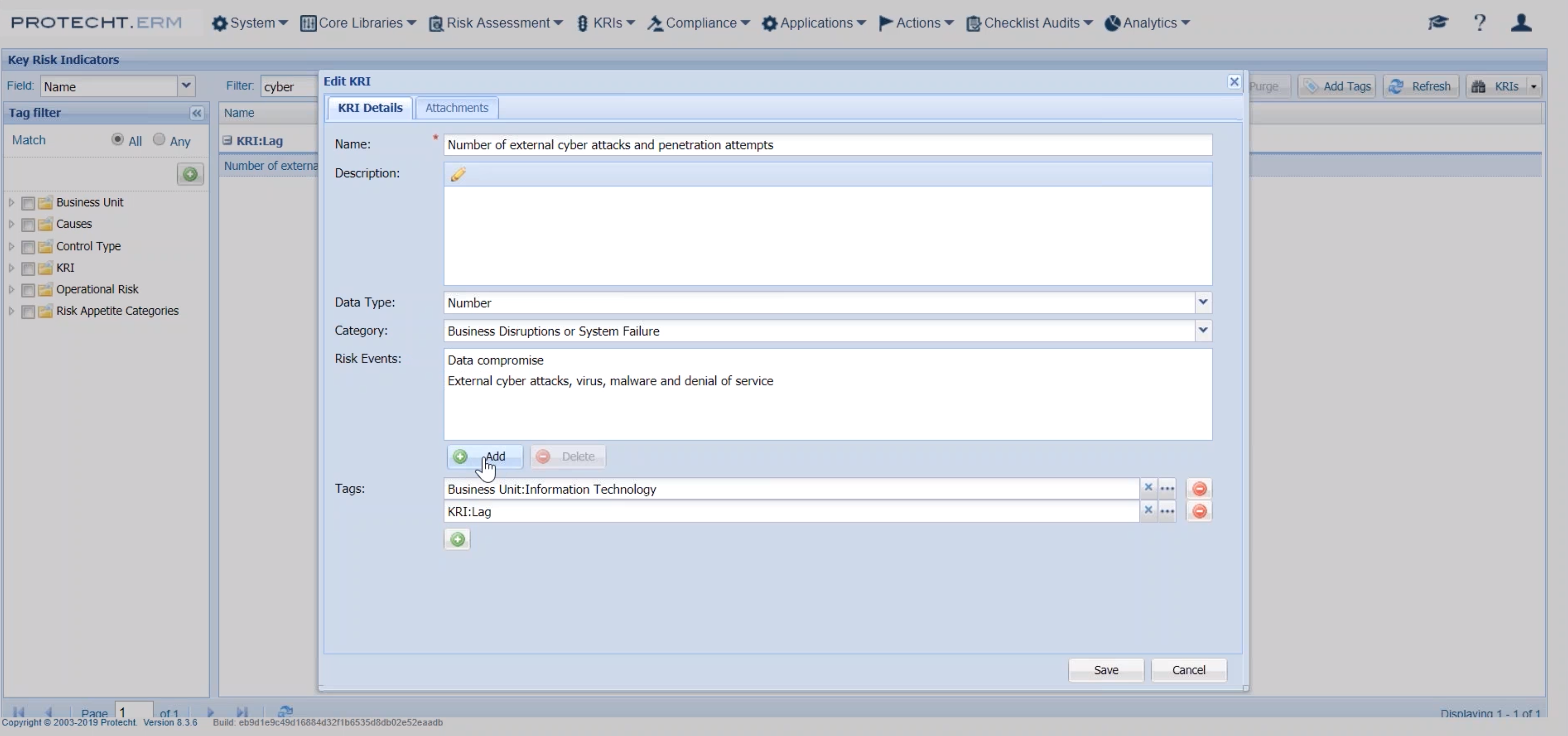Expand the Business Unit tree item
Image resolution: width=1568 pixels, height=736 pixels.
(10, 202)
